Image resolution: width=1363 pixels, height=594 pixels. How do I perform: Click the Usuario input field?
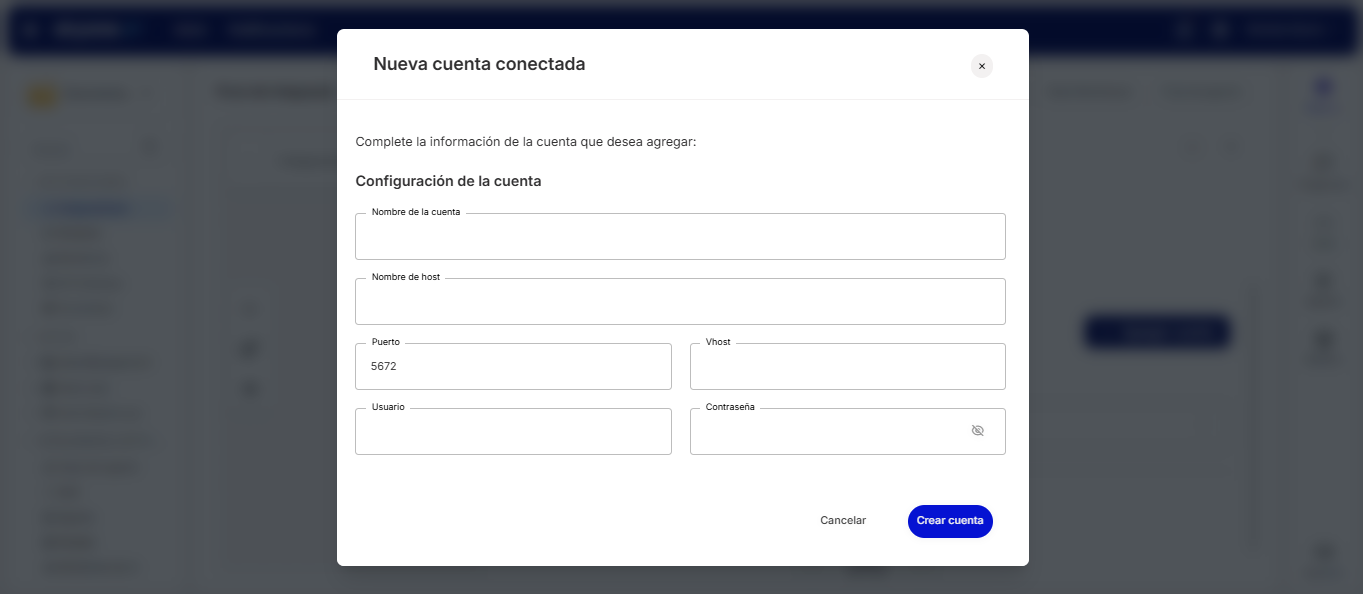click(x=512, y=432)
